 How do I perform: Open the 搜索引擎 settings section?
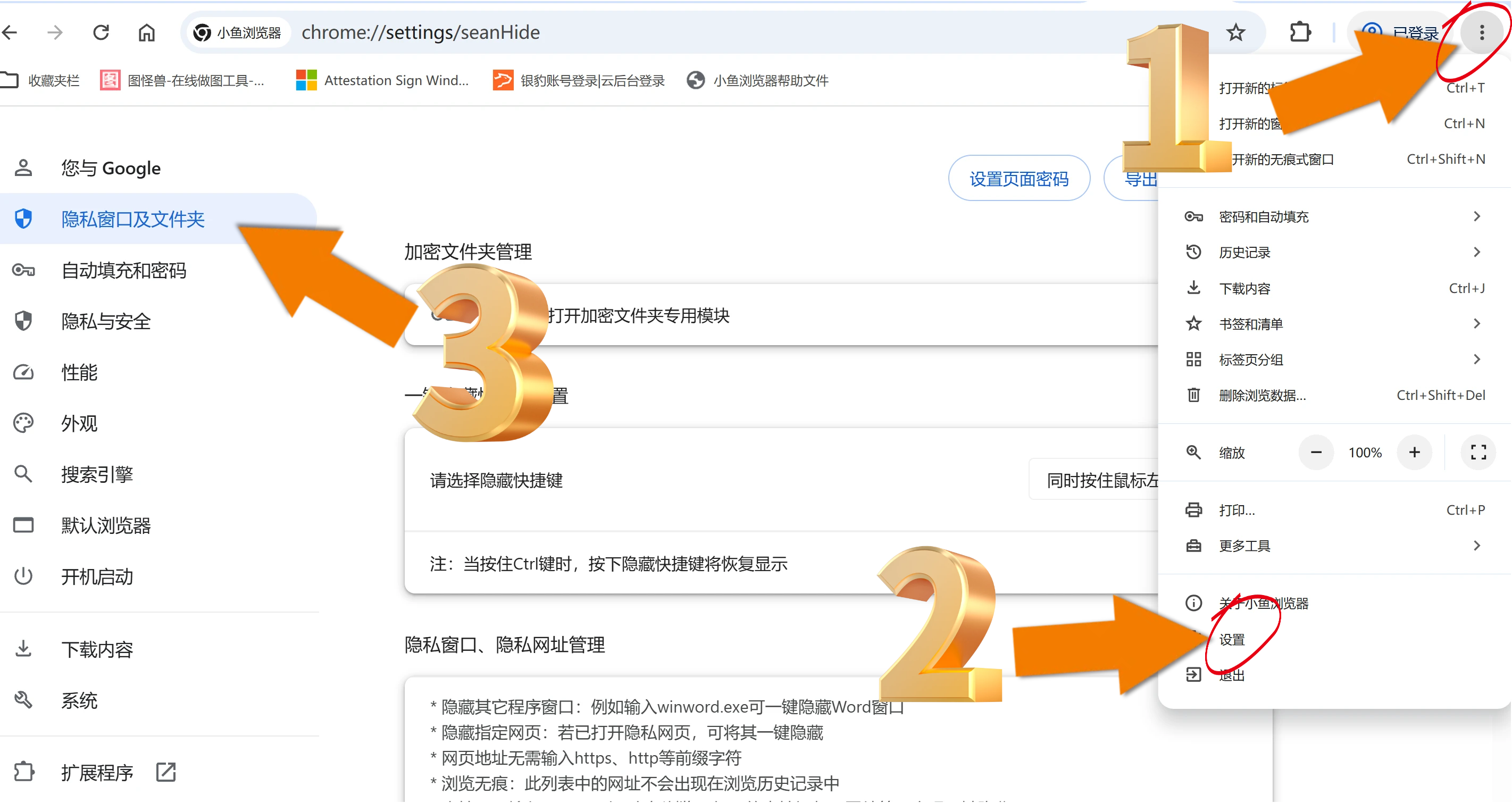[x=158, y=474]
